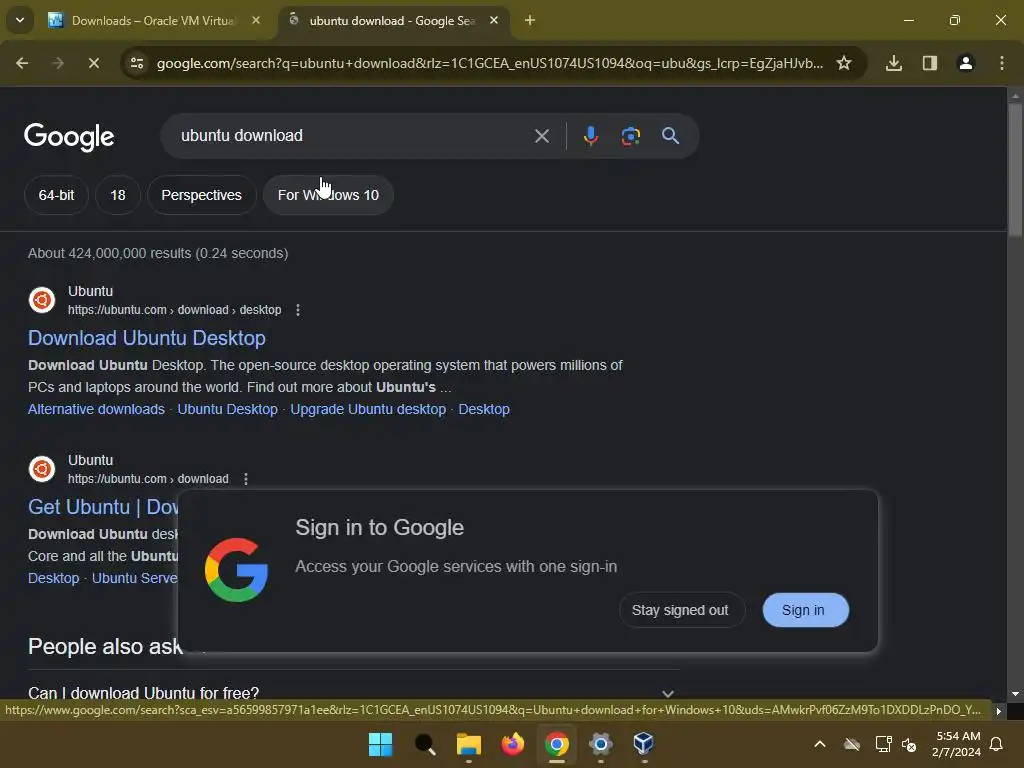The width and height of the screenshot is (1024, 768).
Task: Go back to the previous page
Action: 22,63
